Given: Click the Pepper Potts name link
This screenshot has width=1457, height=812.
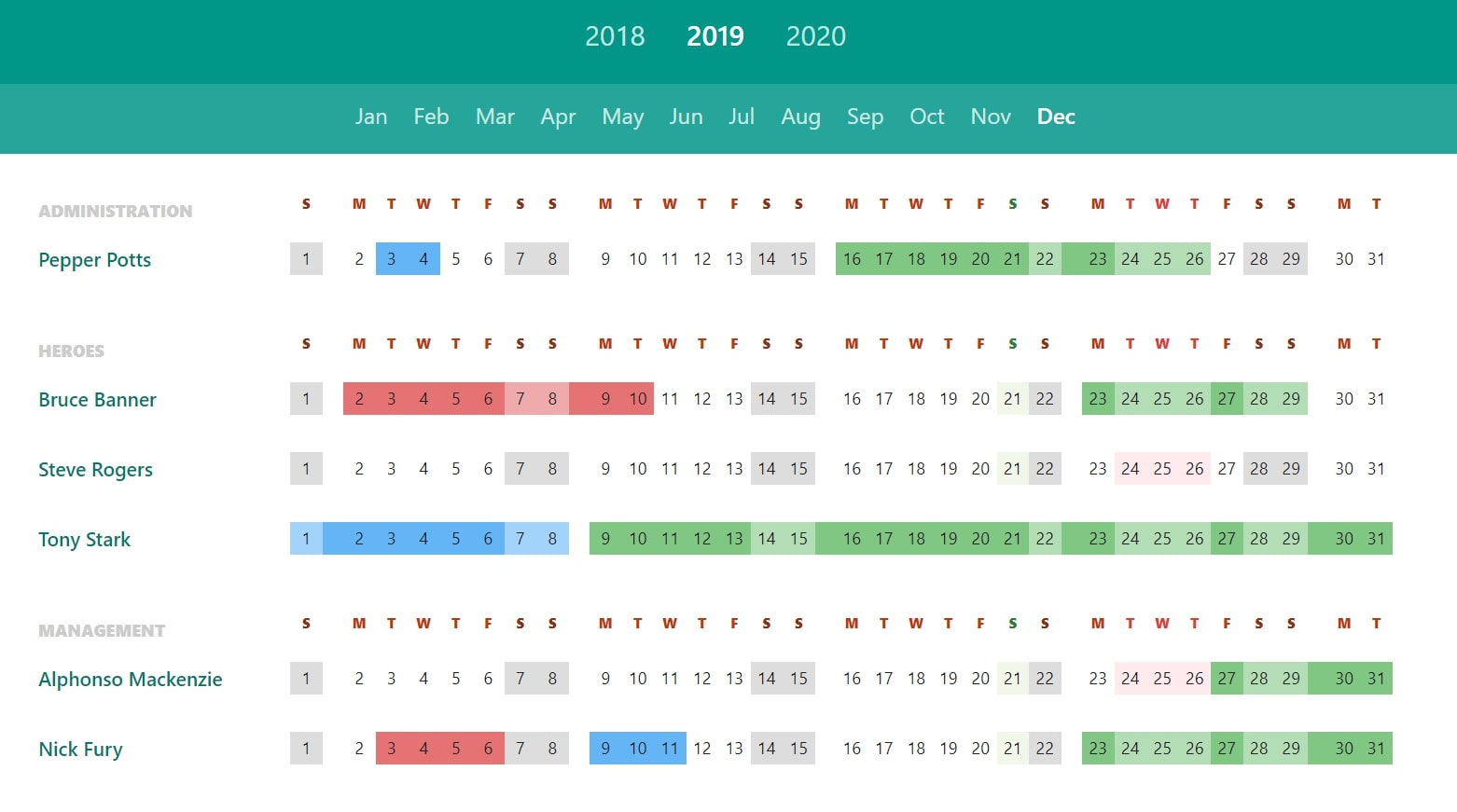Looking at the screenshot, I should click(x=94, y=260).
